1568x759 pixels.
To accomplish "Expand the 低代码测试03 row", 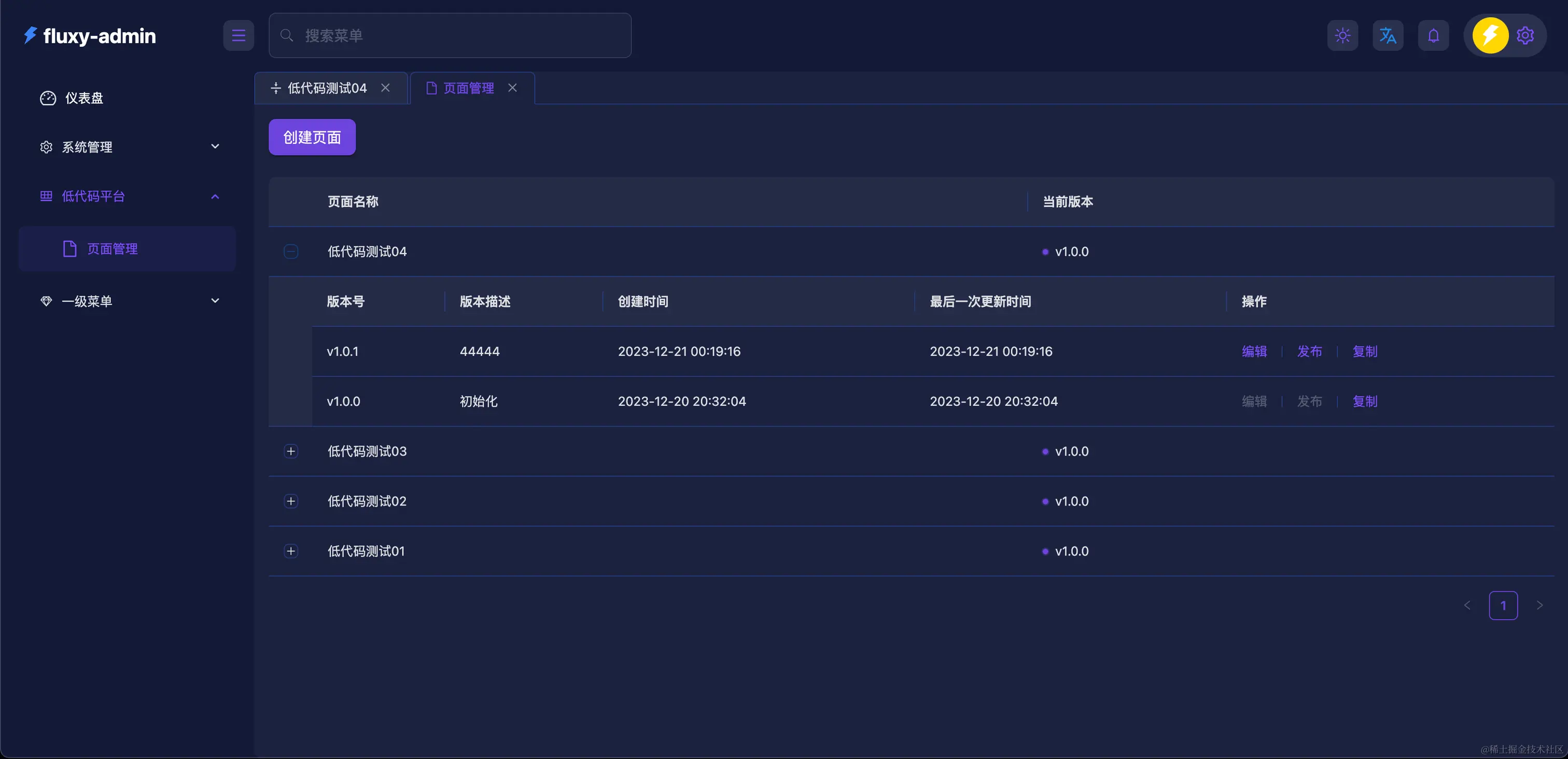I will coord(291,451).
